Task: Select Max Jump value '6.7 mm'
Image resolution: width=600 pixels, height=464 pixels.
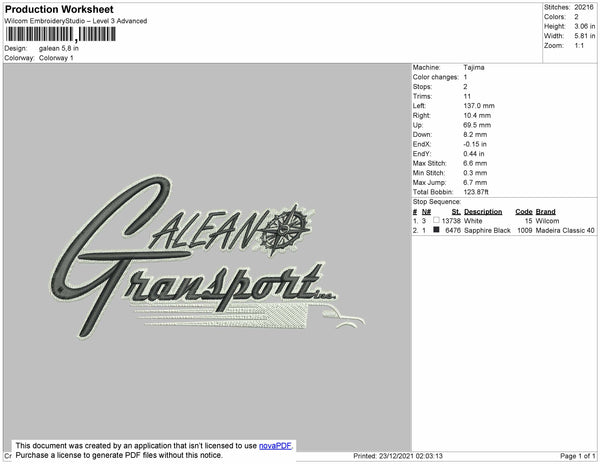Action: click(x=475, y=182)
